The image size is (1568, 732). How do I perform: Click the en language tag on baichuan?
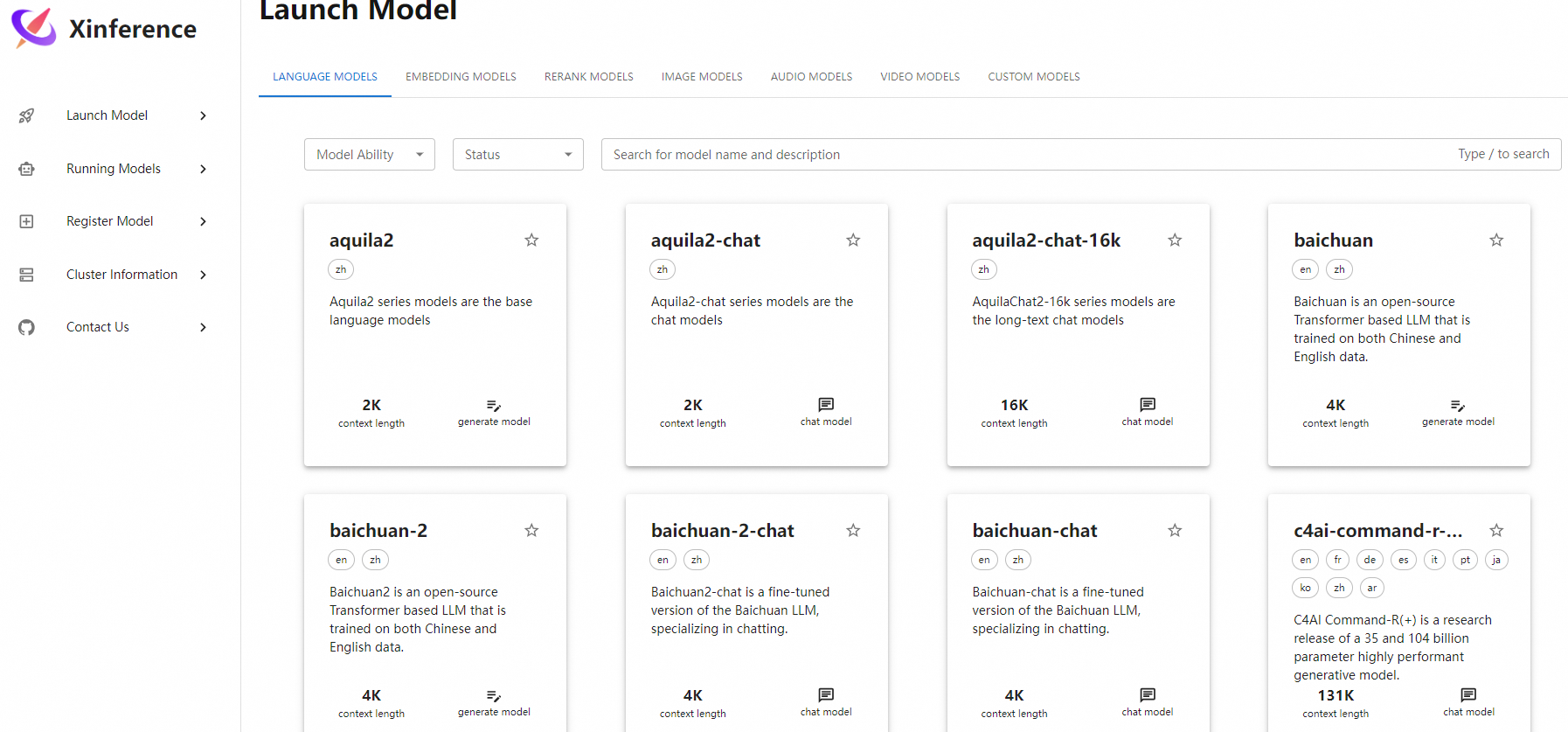pyautogui.click(x=1305, y=269)
